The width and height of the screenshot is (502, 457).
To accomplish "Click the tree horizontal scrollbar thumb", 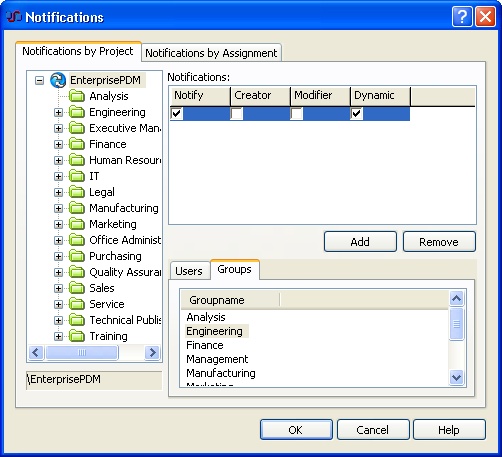I will click(x=82, y=352).
